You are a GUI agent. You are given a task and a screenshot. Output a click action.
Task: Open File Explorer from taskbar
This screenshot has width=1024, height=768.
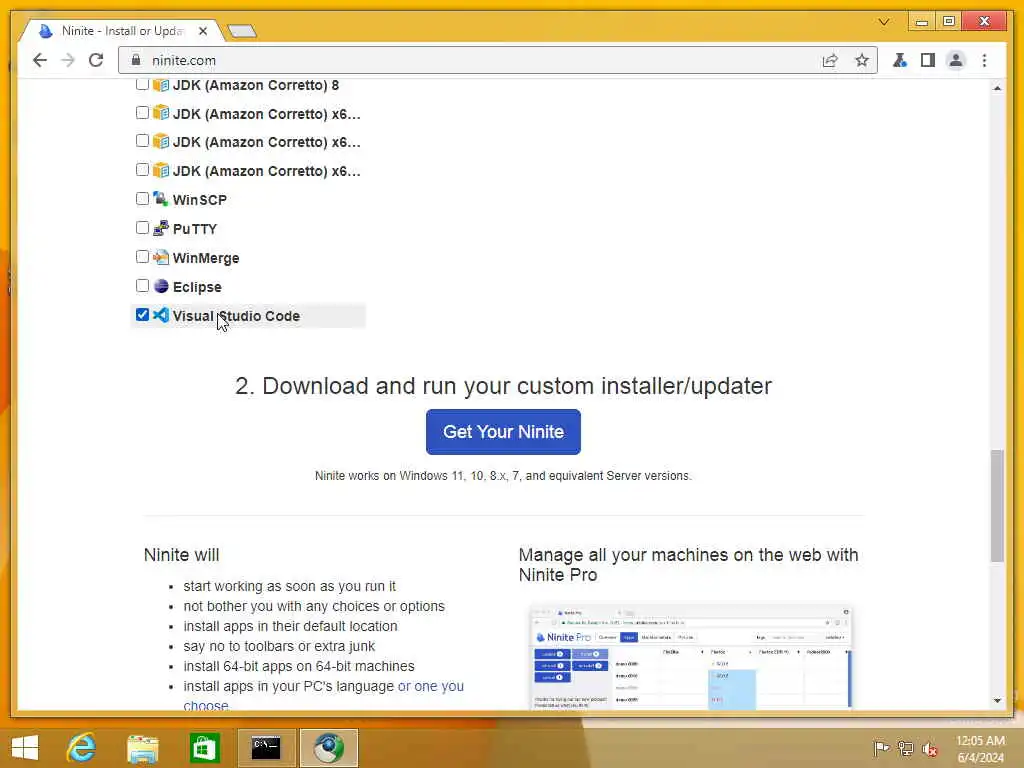pyautogui.click(x=142, y=748)
